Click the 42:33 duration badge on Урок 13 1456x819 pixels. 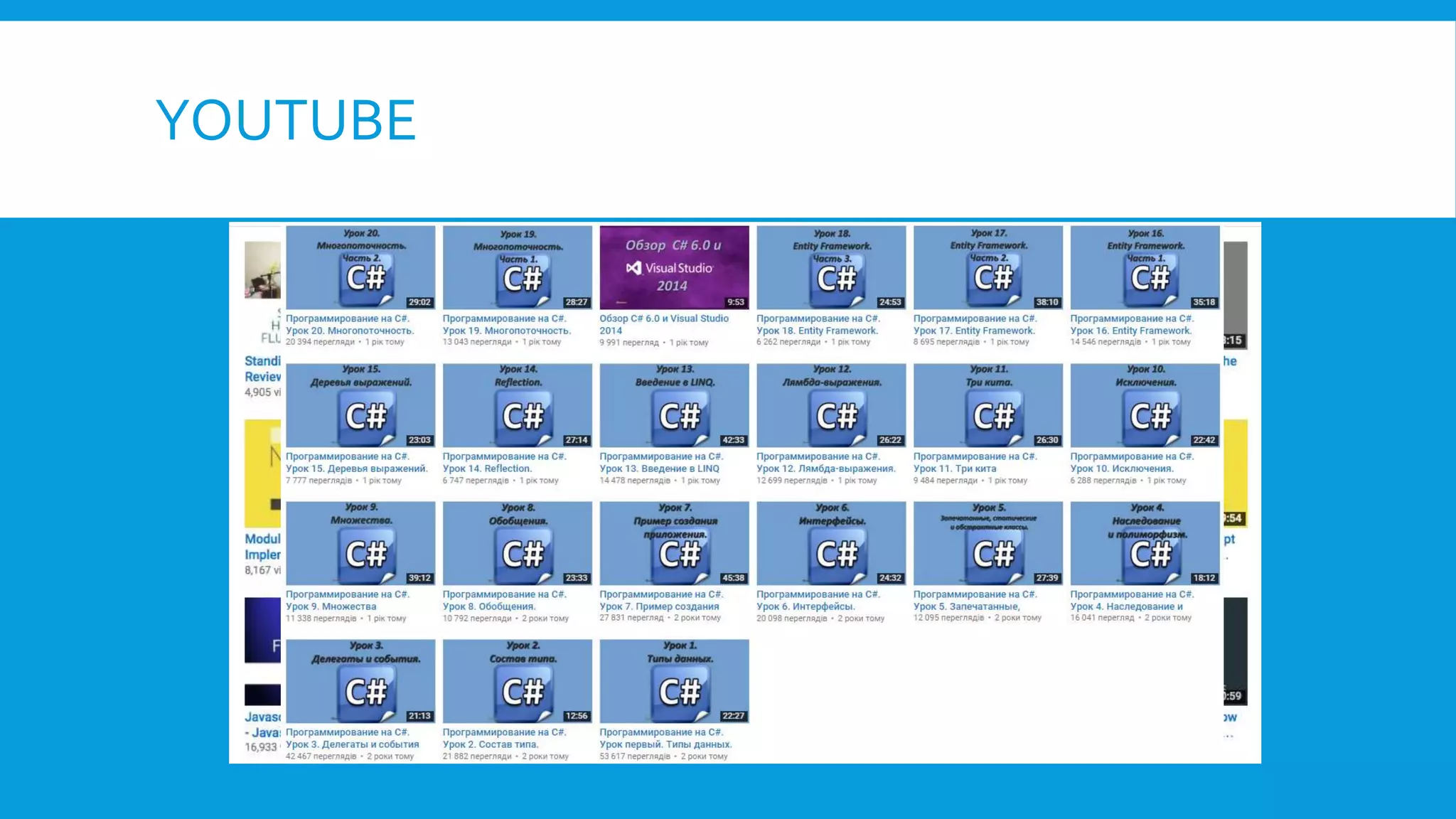click(x=733, y=440)
